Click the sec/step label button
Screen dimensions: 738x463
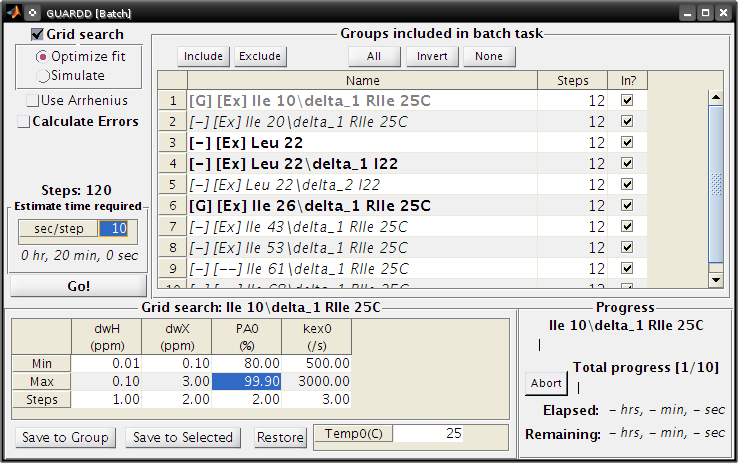(58, 229)
